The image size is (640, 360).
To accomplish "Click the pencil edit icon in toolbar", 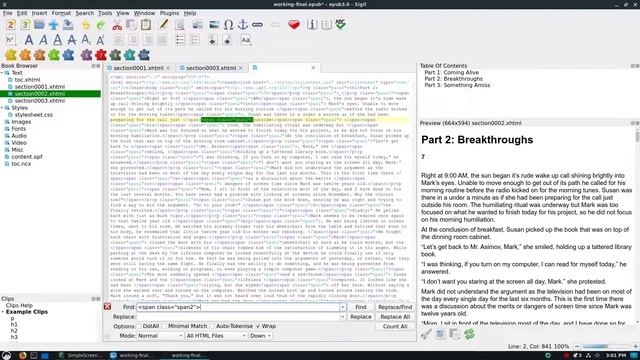I will 164,25.
